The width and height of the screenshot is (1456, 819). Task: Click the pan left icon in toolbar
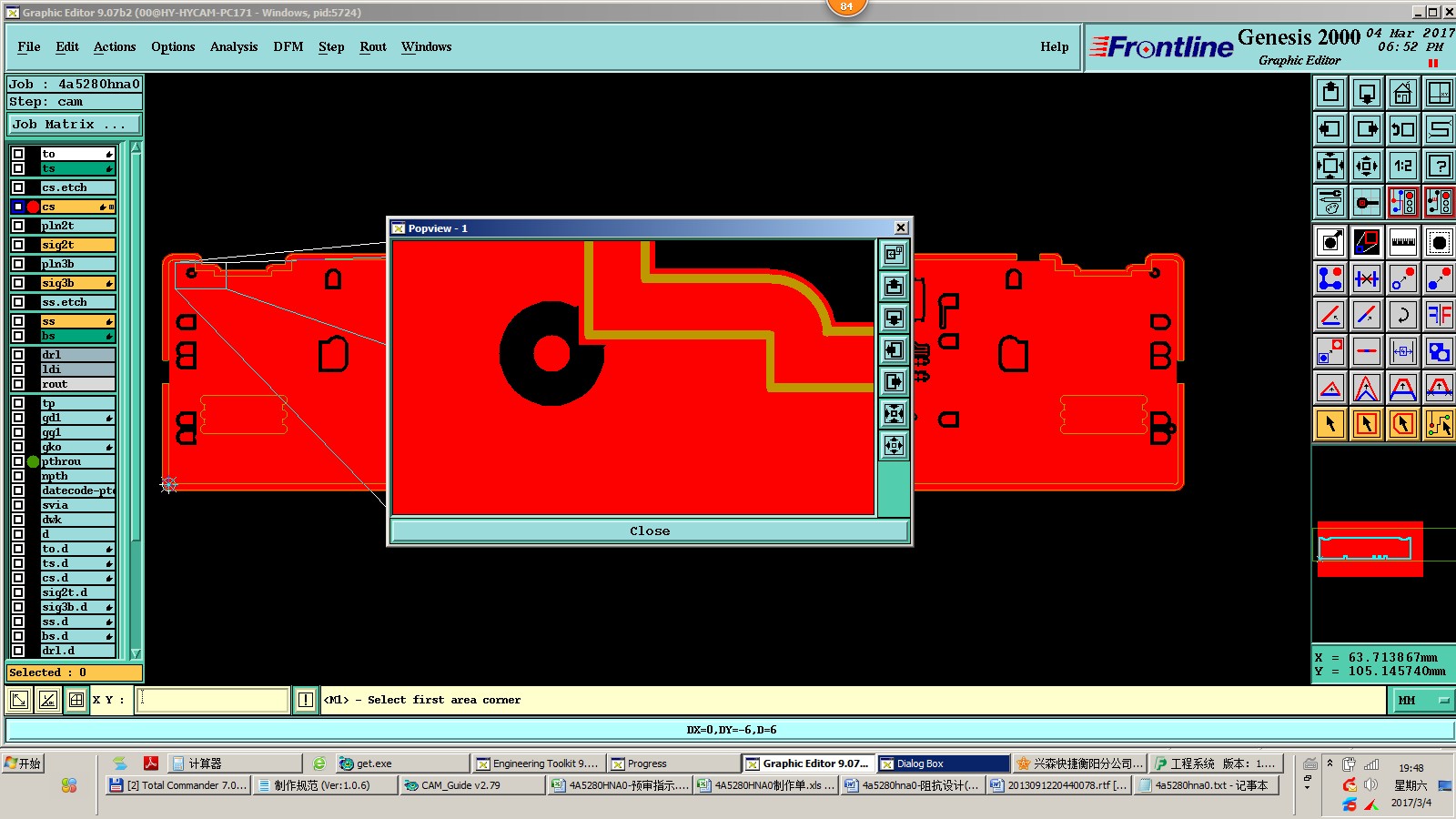pyautogui.click(x=1330, y=129)
